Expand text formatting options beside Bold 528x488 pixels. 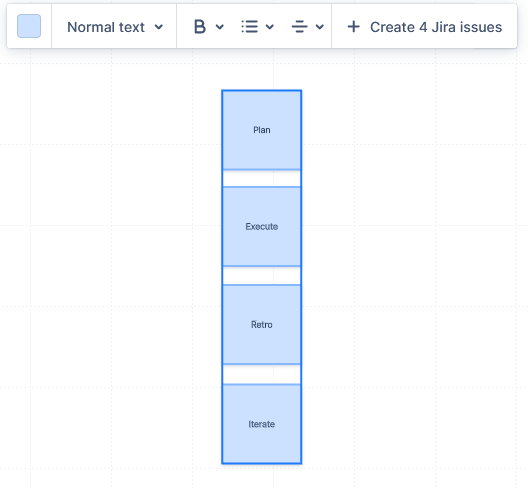pos(220,27)
